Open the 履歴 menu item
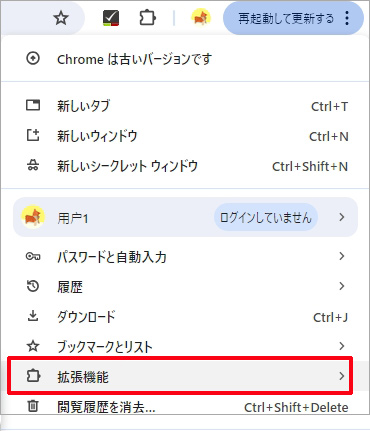370x431 pixels. [185, 287]
